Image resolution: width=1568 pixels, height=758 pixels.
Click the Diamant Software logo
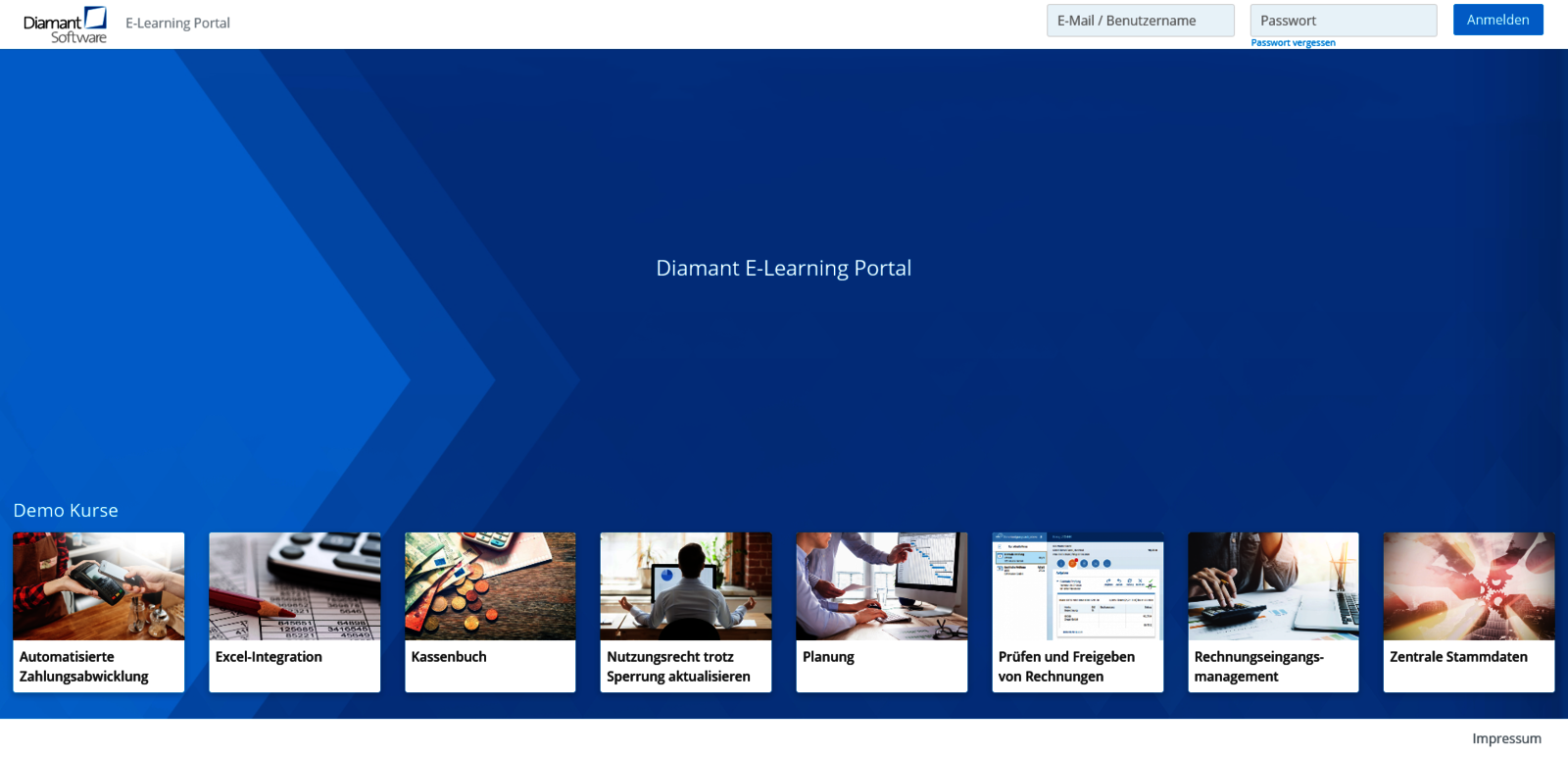65,25
